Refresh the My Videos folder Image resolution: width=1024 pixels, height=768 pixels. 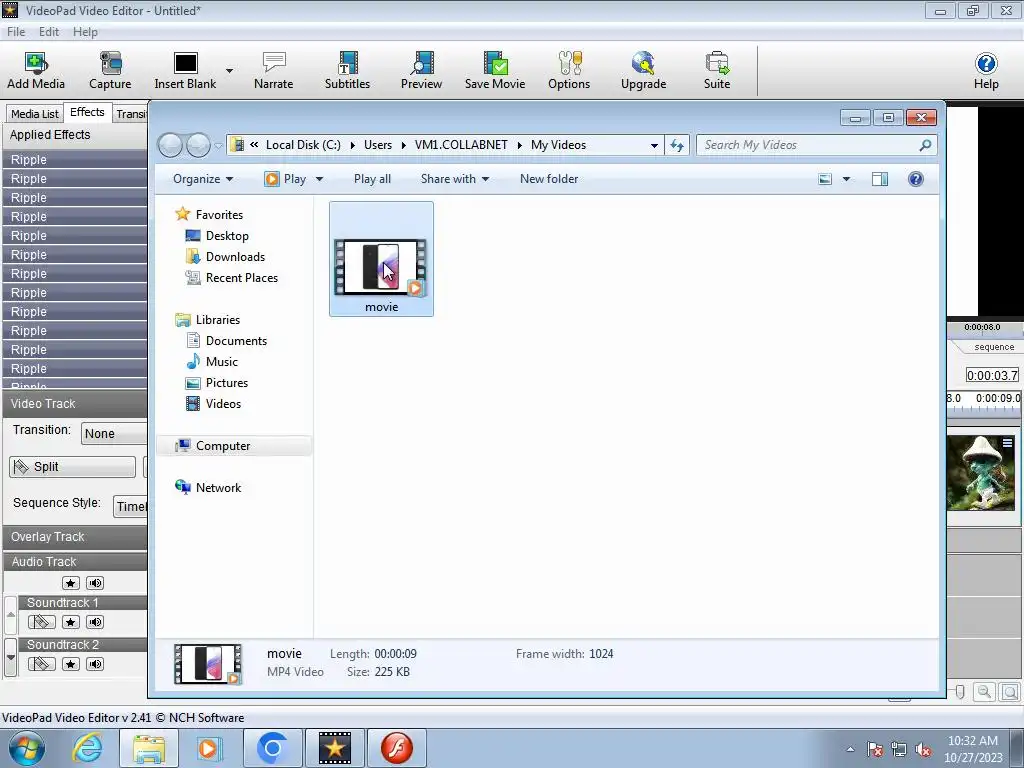click(677, 146)
